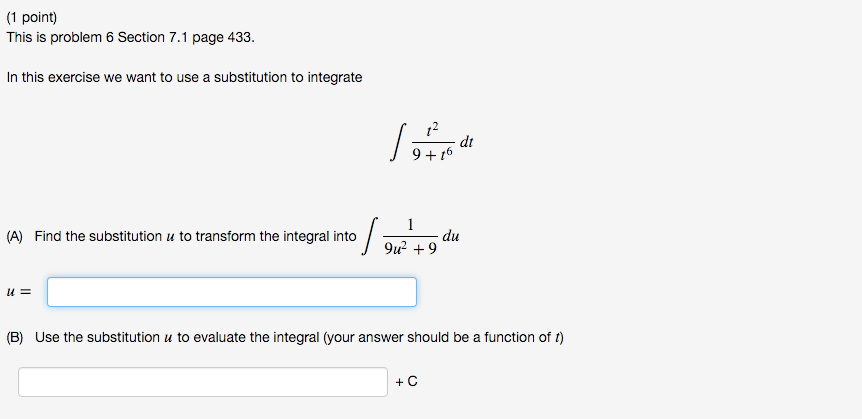This screenshot has width=862, height=419.
Task: Click the 9u² + 9 denominator
Action: coord(411,249)
